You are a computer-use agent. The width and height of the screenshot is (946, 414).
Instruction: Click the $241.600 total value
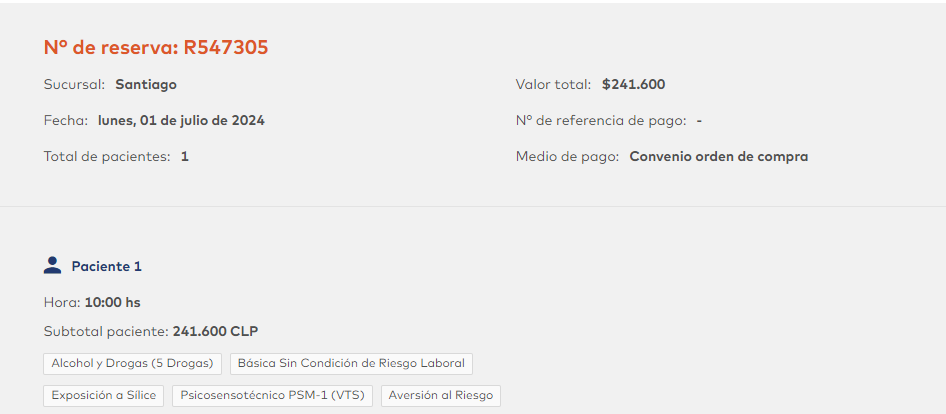(x=633, y=85)
